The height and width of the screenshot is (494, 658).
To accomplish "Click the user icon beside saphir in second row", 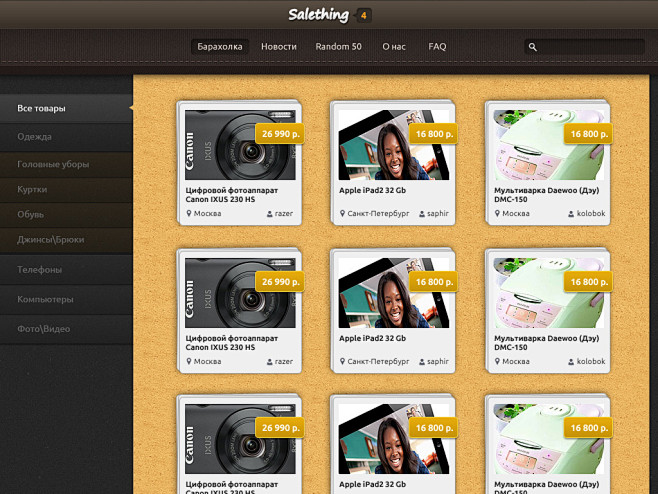I will [x=422, y=362].
